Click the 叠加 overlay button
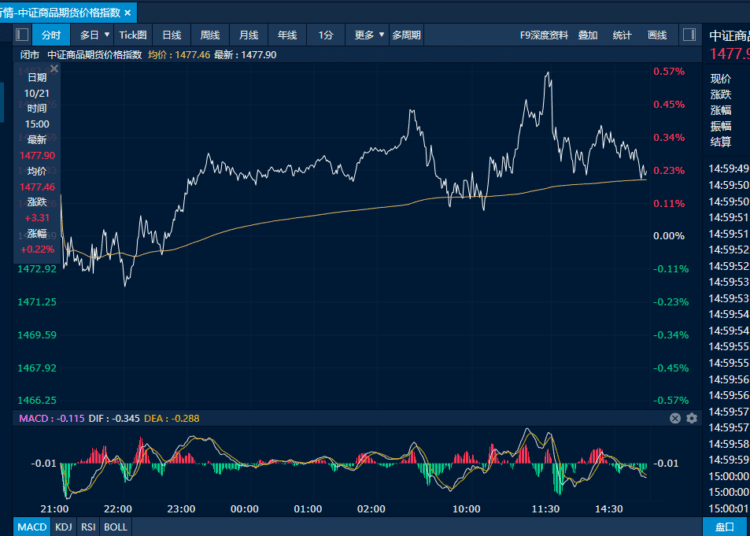The width and height of the screenshot is (750, 536). click(588, 35)
